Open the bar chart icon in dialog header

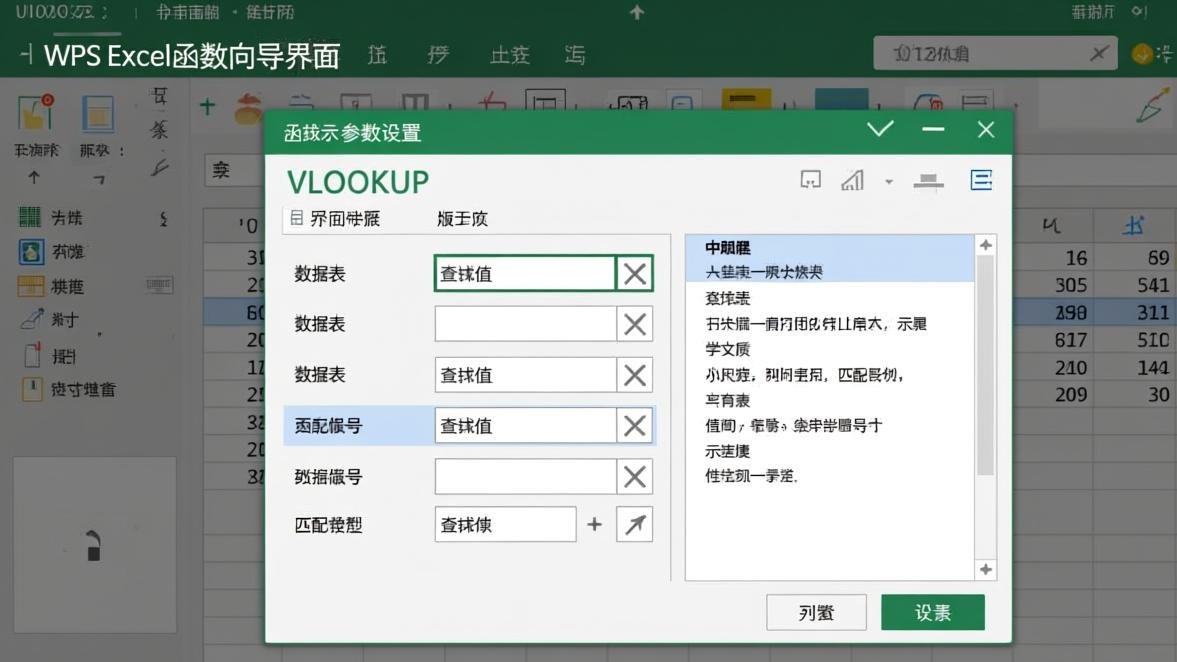tap(852, 180)
